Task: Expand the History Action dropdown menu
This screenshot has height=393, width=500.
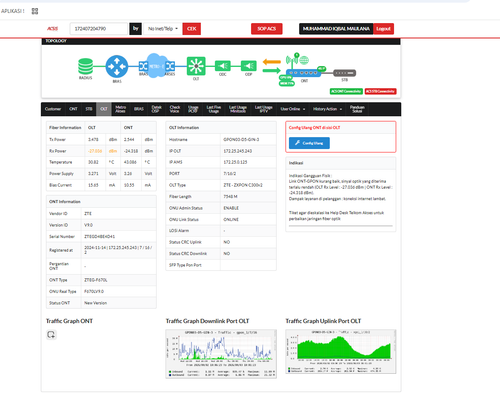Action: click(327, 109)
